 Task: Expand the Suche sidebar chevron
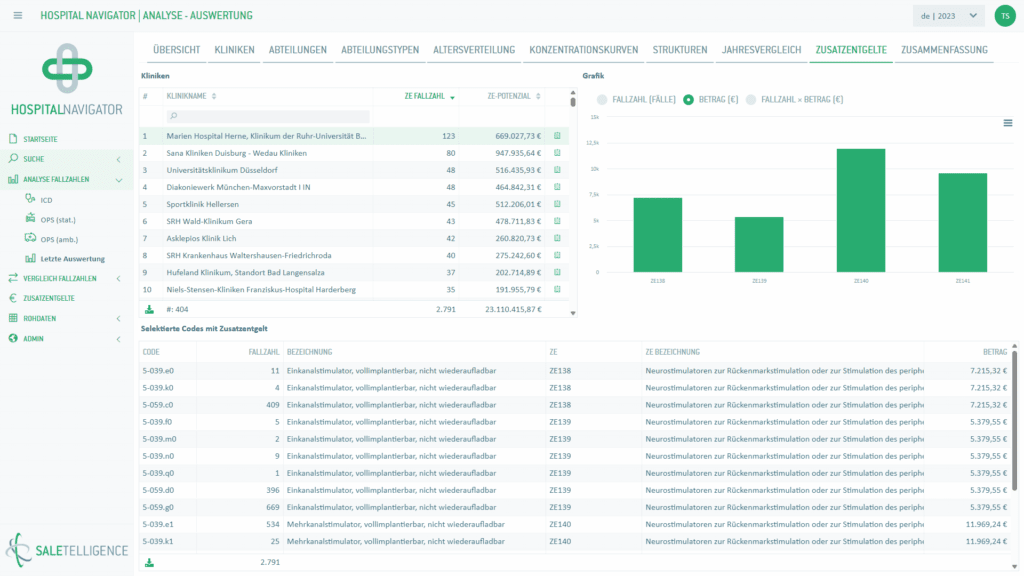118,159
